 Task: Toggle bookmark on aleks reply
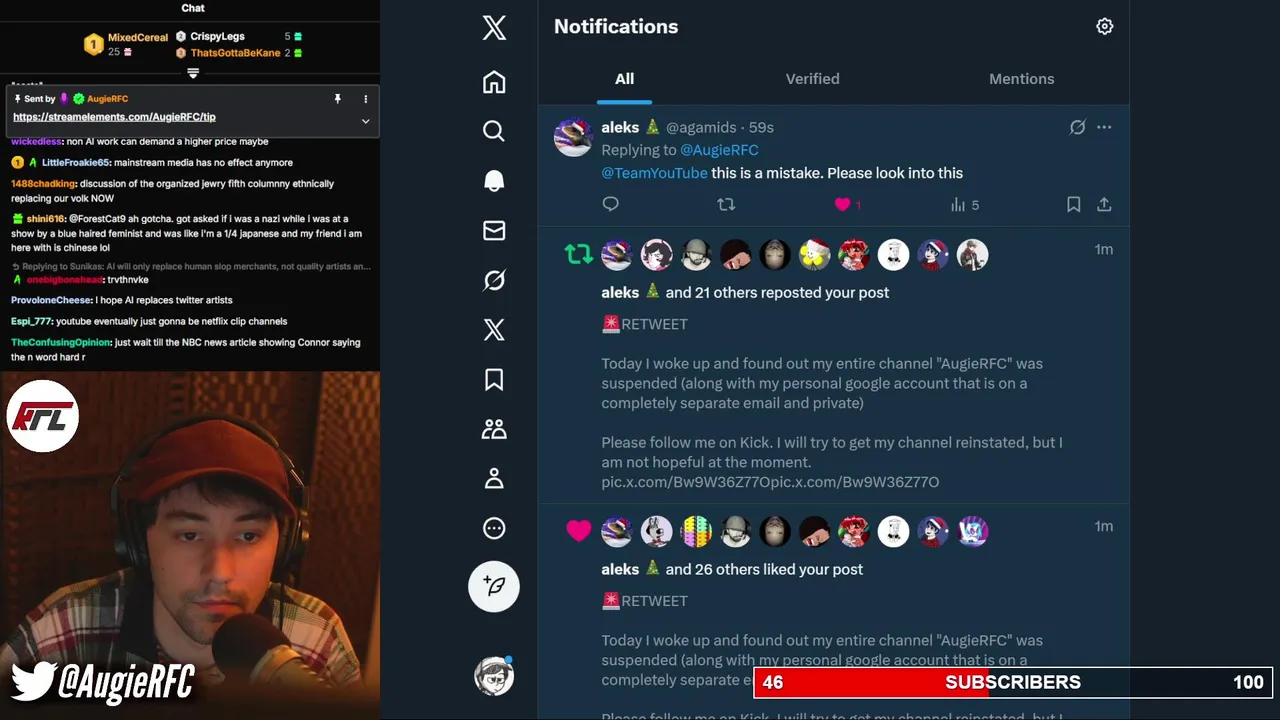click(x=1073, y=204)
